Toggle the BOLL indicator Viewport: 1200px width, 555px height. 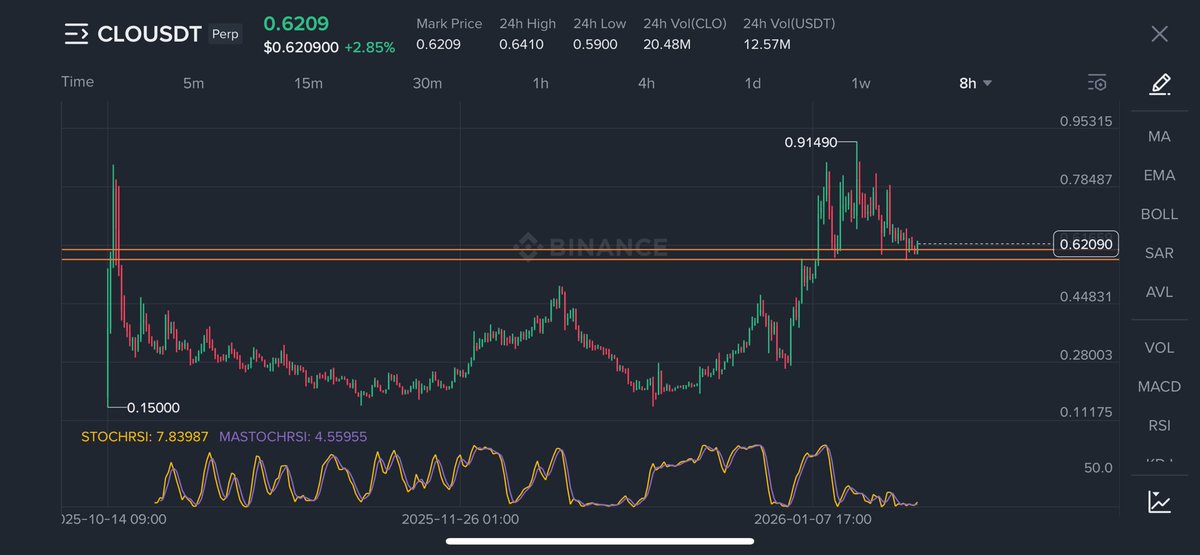click(x=1159, y=214)
